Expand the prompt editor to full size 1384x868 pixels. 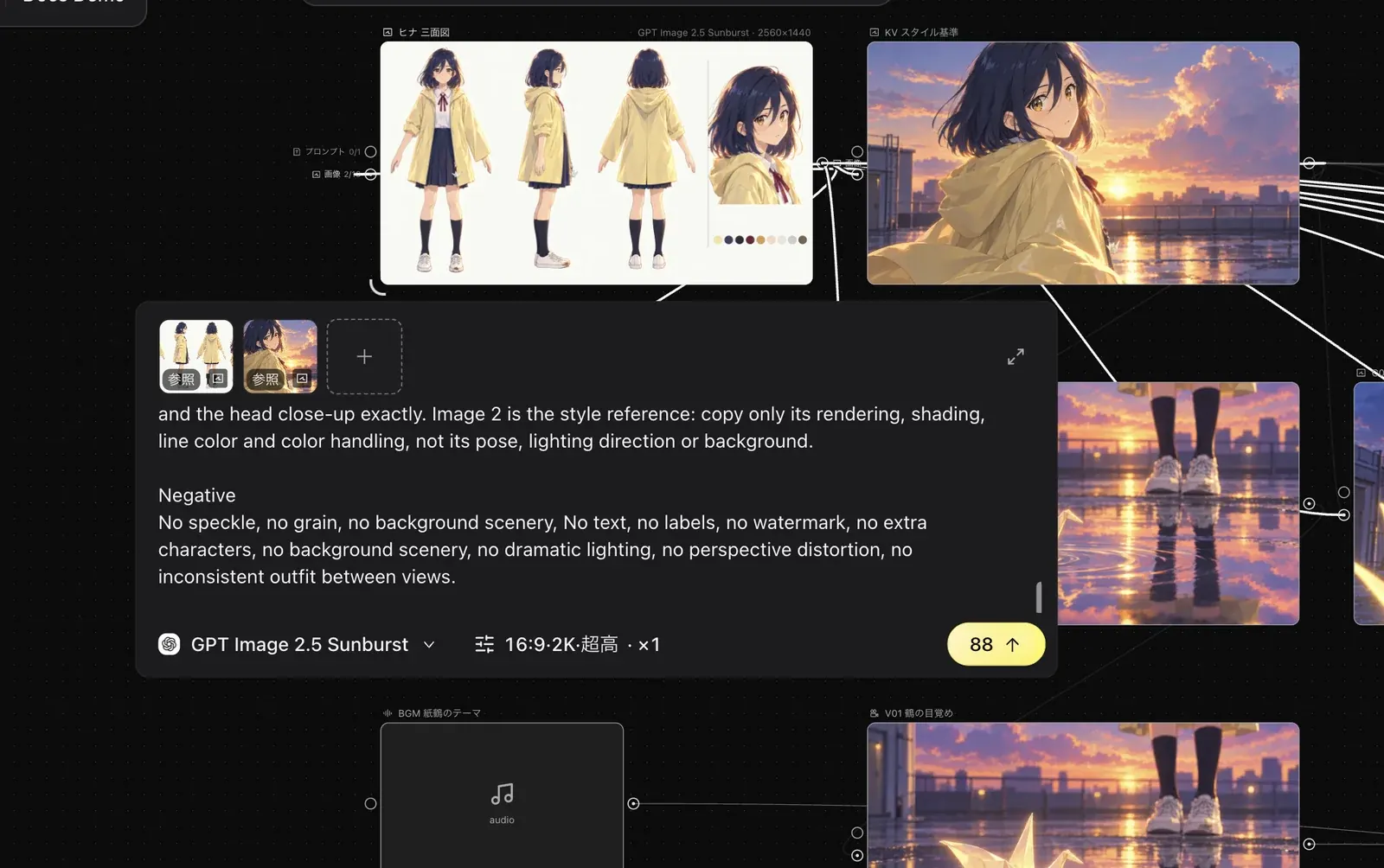tap(1016, 356)
